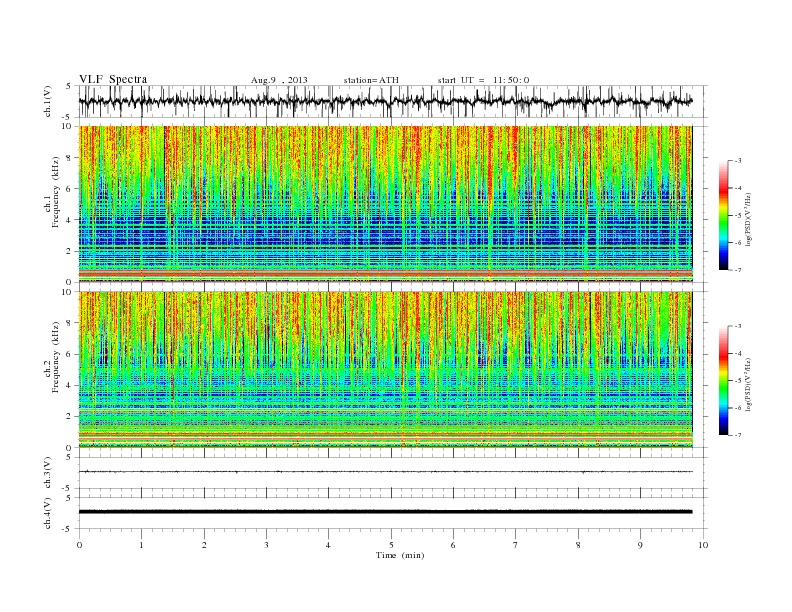Click the ch.3 flat waveform trace
The width and height of the screenshot is (792, 612).
pos(385,472)
